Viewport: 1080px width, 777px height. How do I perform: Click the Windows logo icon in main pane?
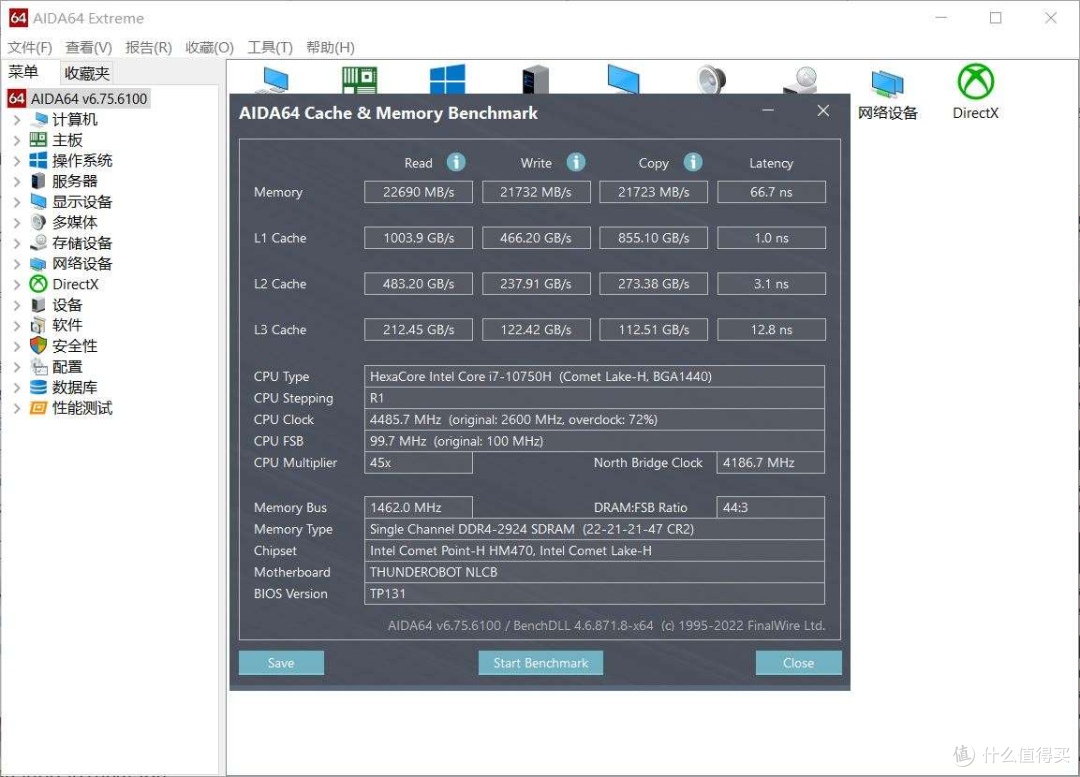tap(447, 79)
